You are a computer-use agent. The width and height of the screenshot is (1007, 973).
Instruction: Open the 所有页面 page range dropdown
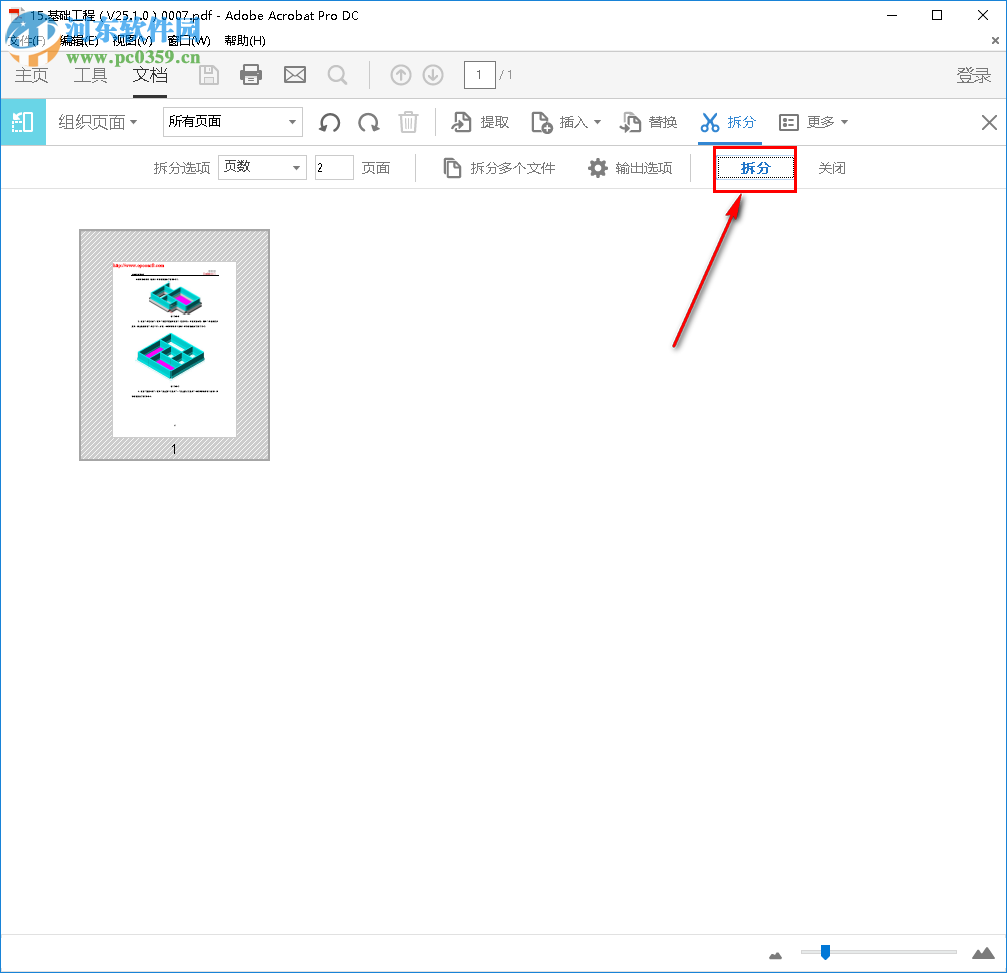pyautogui.click(x=232, y=121)
